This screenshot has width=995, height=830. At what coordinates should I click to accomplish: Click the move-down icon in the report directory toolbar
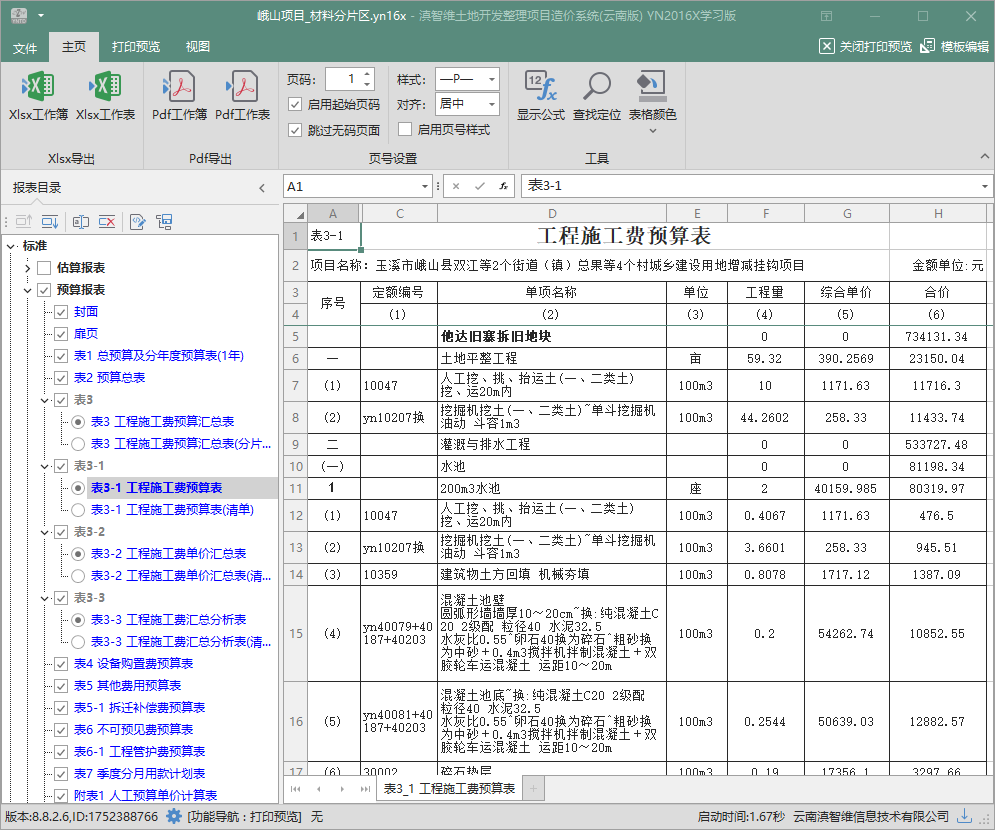click(x=50, y=221)
